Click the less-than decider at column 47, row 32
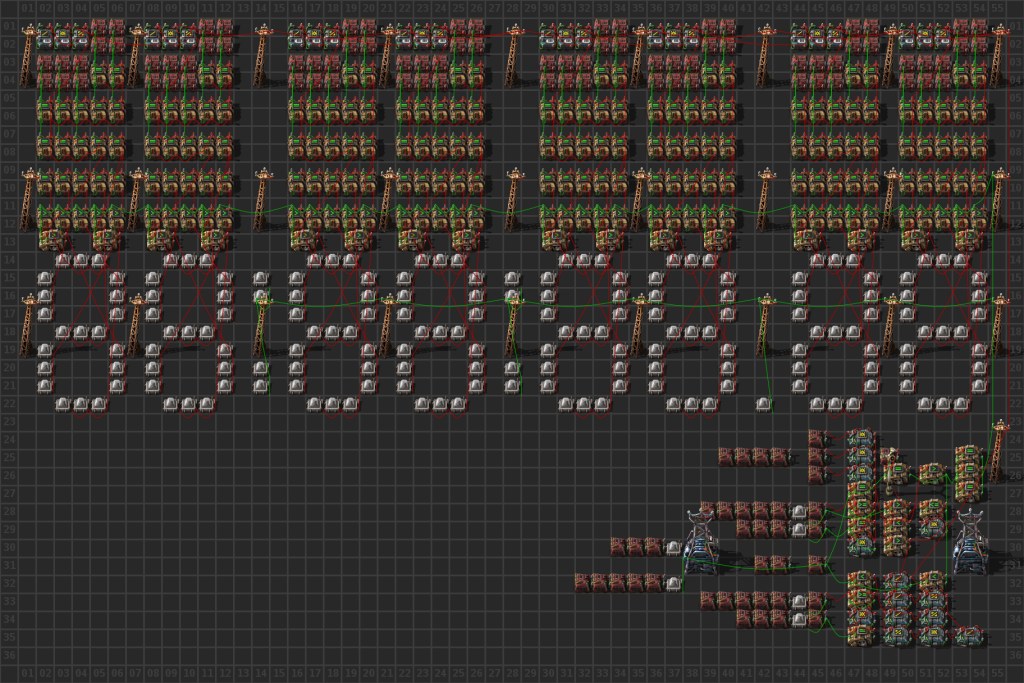Screen dimensions: 1024x683 [860, 582]
